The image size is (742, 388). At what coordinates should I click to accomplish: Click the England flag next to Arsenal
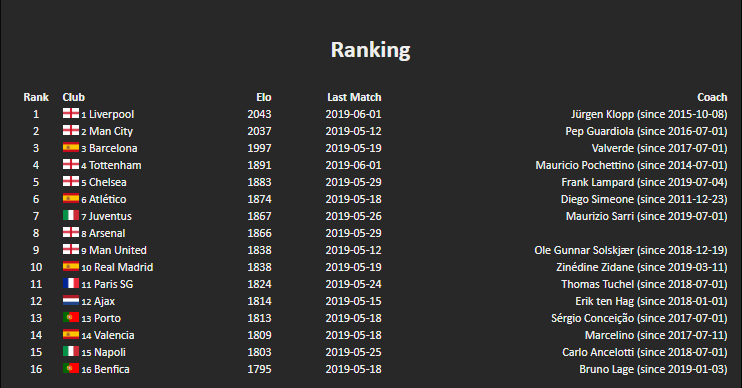(71, 232)
